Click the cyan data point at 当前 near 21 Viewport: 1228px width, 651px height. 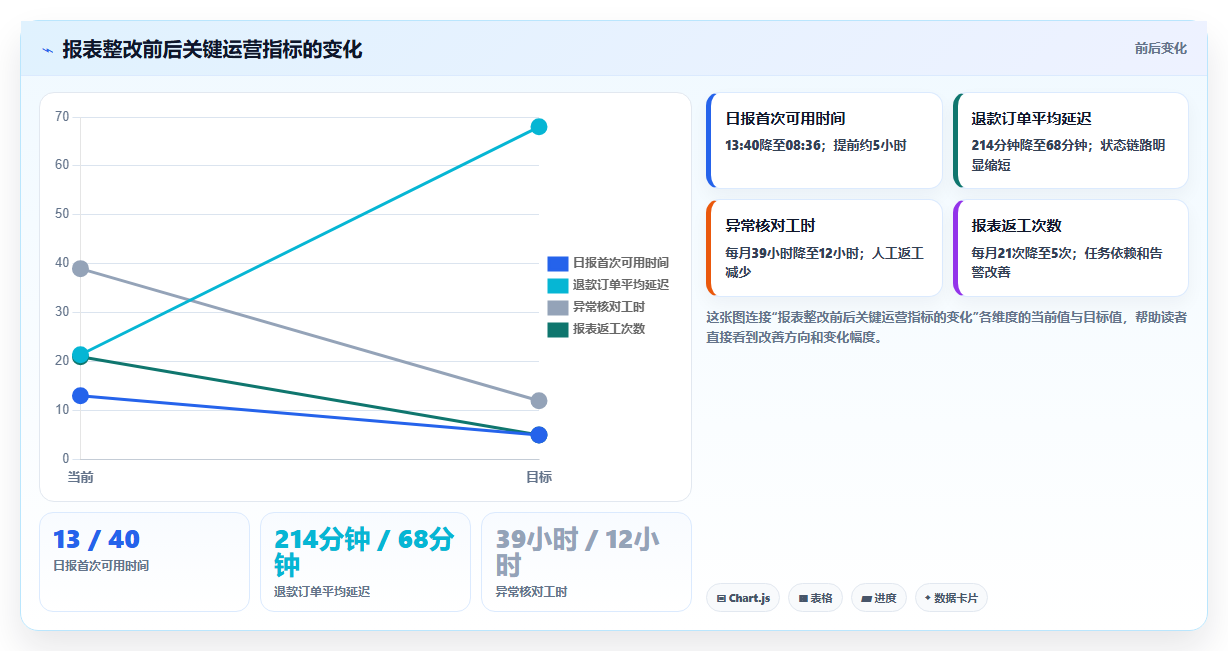click(80, 355)
